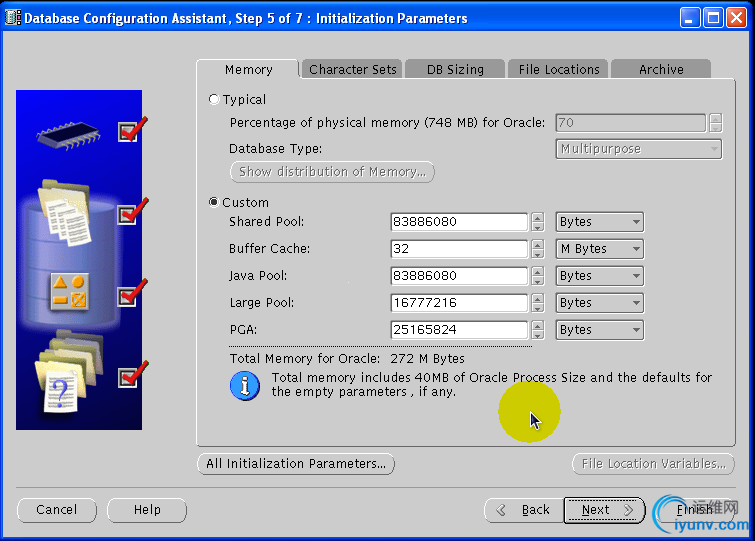Click the PGA value field
The width and height of the screenshot is (755, 541).
459,330
